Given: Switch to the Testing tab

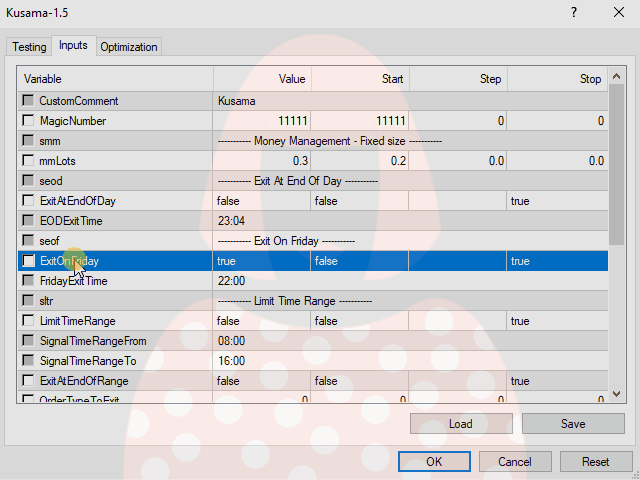Looking at the screenshot, I should 29,47.
